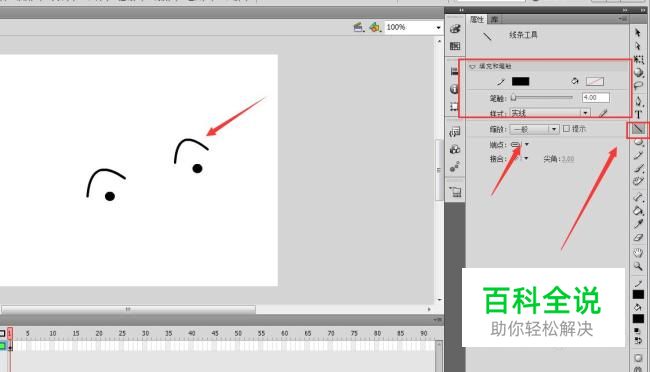Open the Code Snippets panel icon
The image size is (650, 372).
click(x=455, y=132)
